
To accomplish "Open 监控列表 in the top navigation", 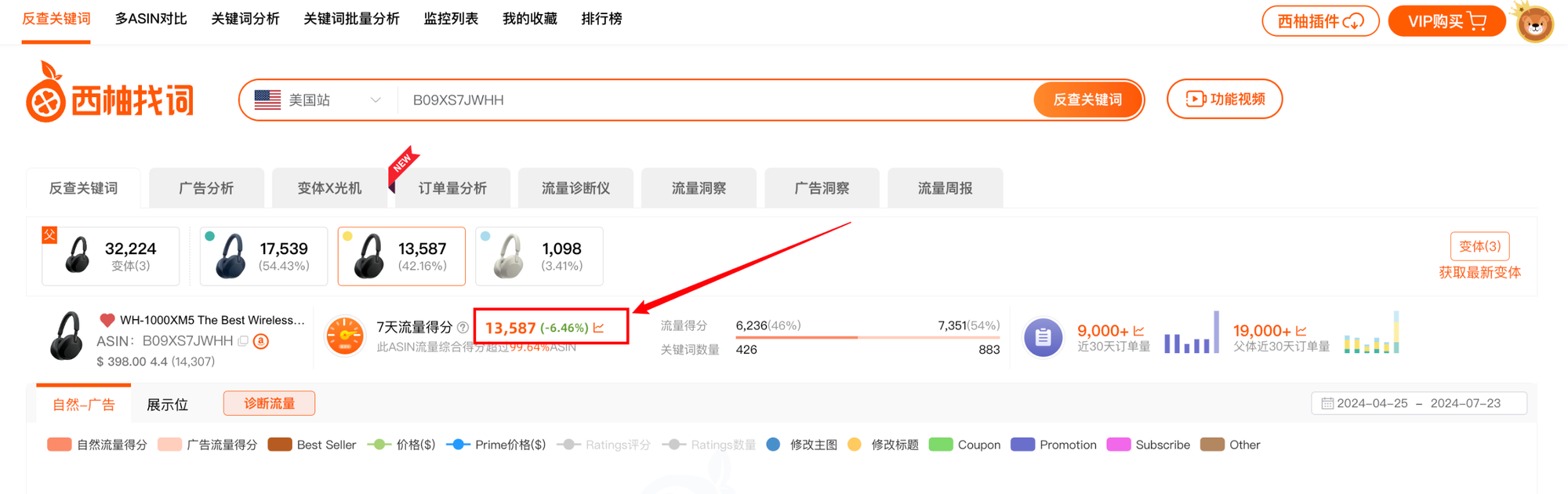I will pyautogui.click(x=451, y=19).
